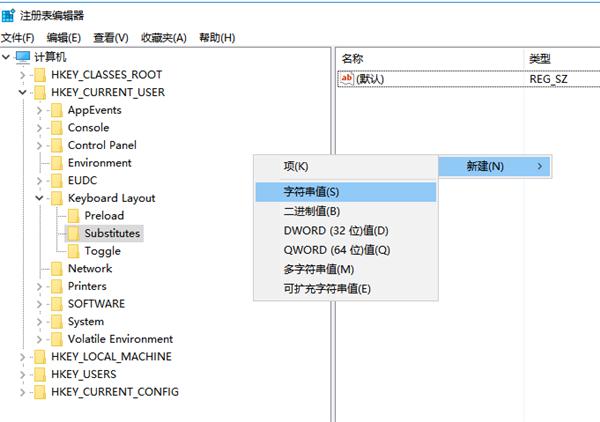600x422 pixels.
Task: Click the Keyboard Layout folder icon
Action: point(57,198)
